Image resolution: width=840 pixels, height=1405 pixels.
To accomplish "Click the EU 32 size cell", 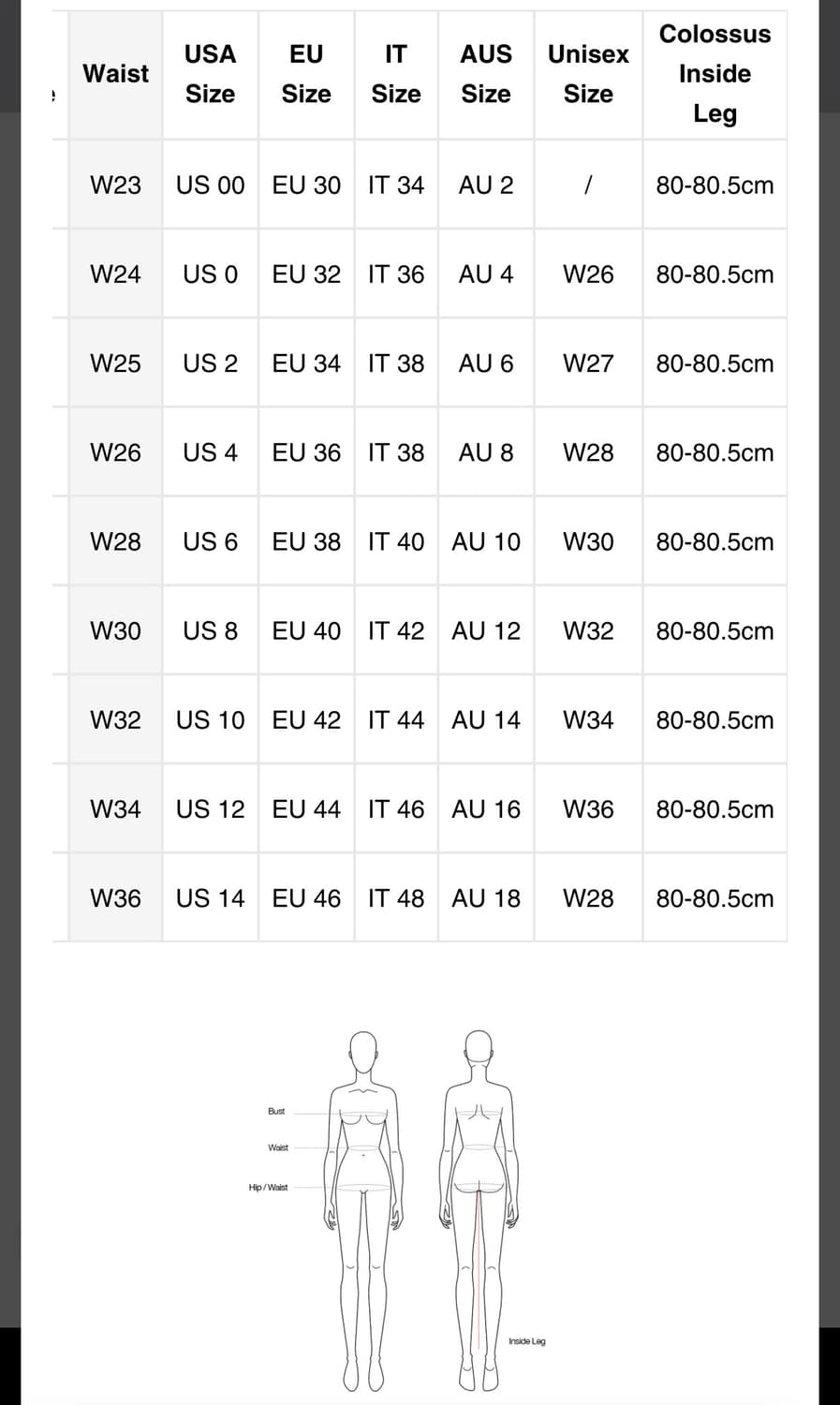I will tap(306, 274).
